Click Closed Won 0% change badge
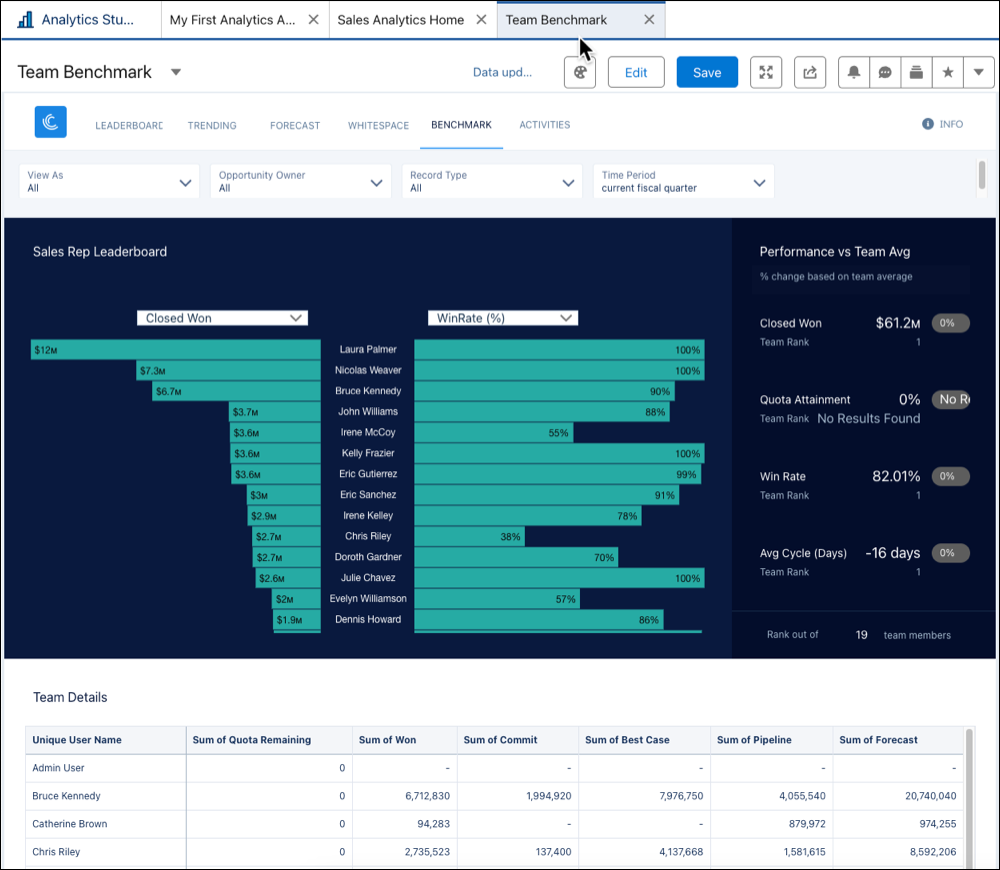Image resolution: width=1000 pixels, height=870 pixels. click(950, 323)
